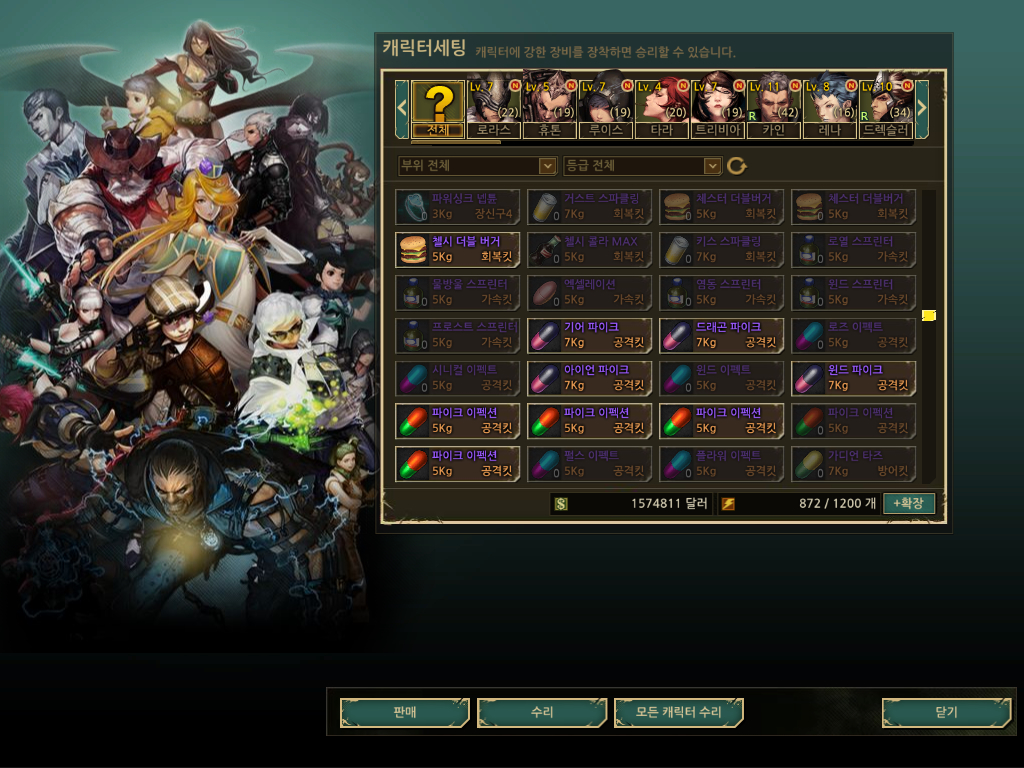Open the 등급 전체 grade dropdown
1024x768 pixels.
click(643, 166)
